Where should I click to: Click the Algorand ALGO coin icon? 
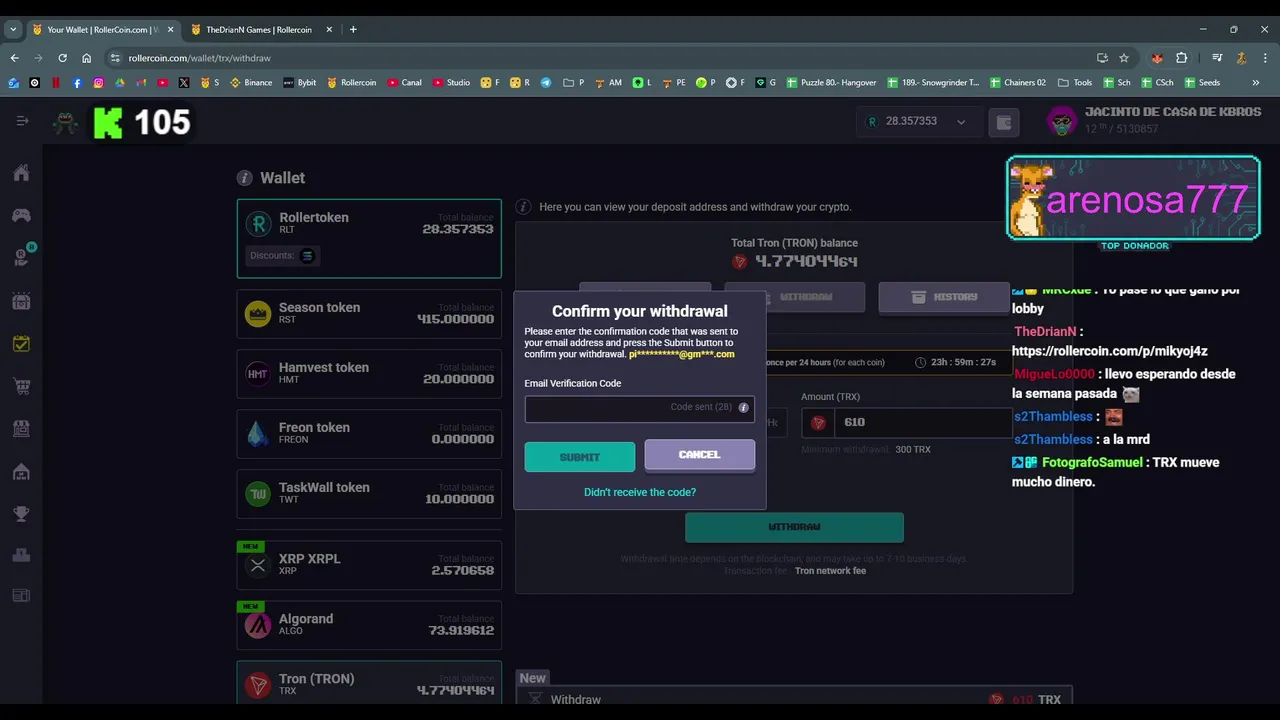258,626
